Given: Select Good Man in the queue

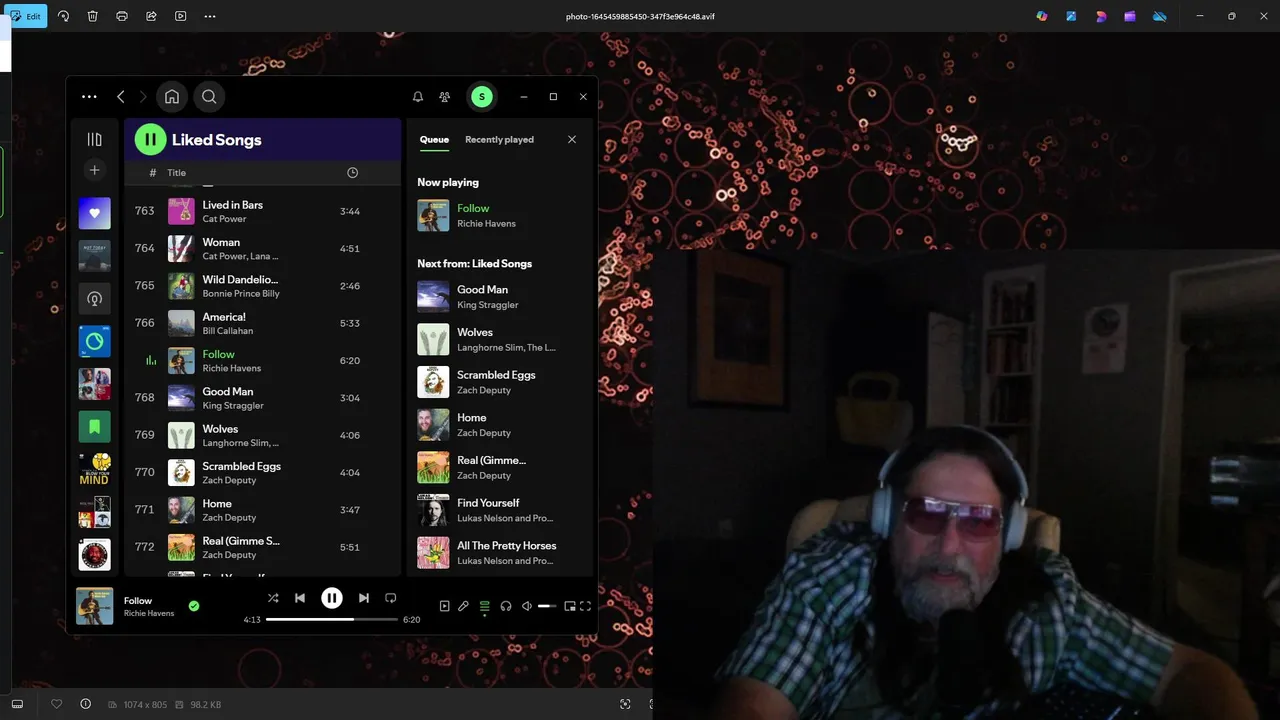Looking at the screenshot, I should [499, 297].
